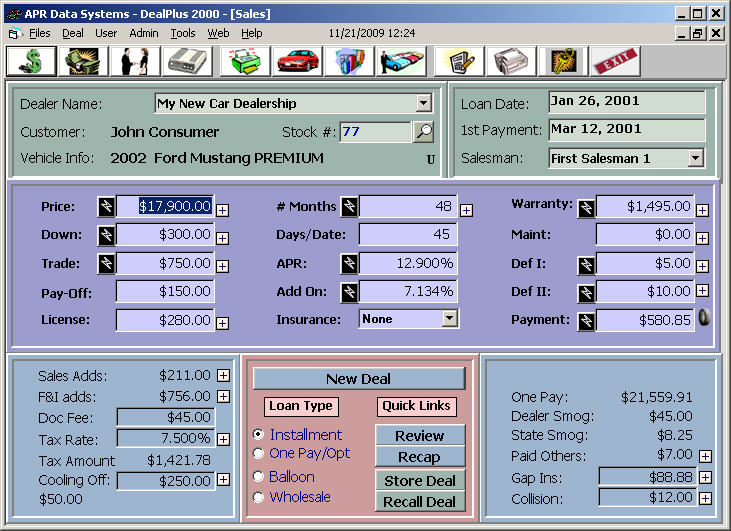Click the red EXIT toolbar icon
Image resolution: width=731 pixels, height=531 pixels.
click(614, 61)
